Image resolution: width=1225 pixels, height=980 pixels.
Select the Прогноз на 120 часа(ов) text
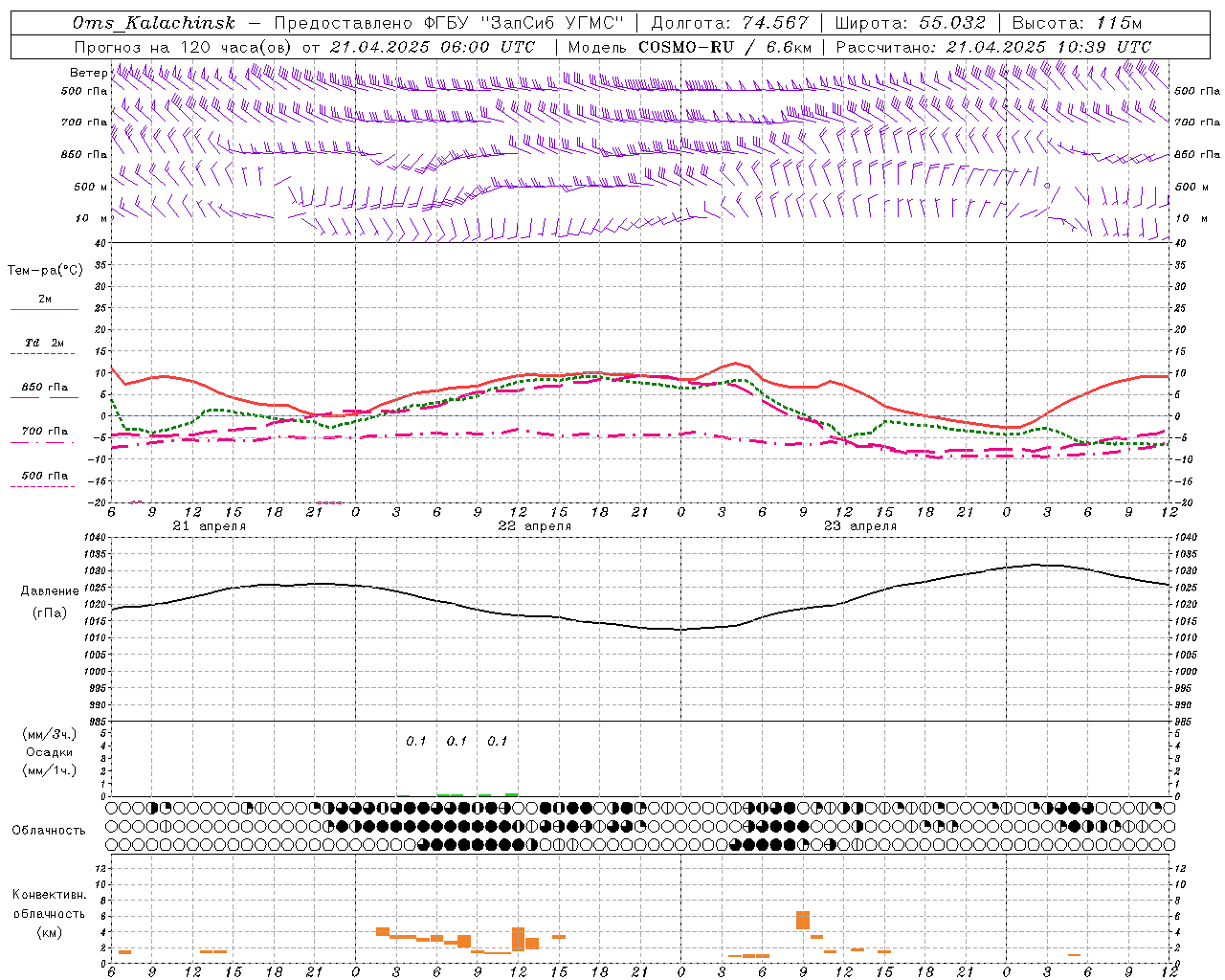pyautogui.click(x=185, y=47)
